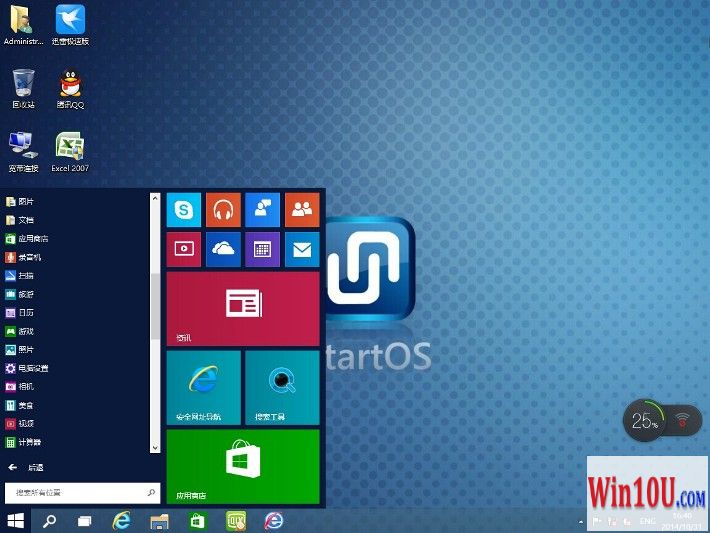The width and height of the screenshot is (710, 533).
Task: Focus the 搜索所有位置 search field
Action: click(x=82, y=493)
